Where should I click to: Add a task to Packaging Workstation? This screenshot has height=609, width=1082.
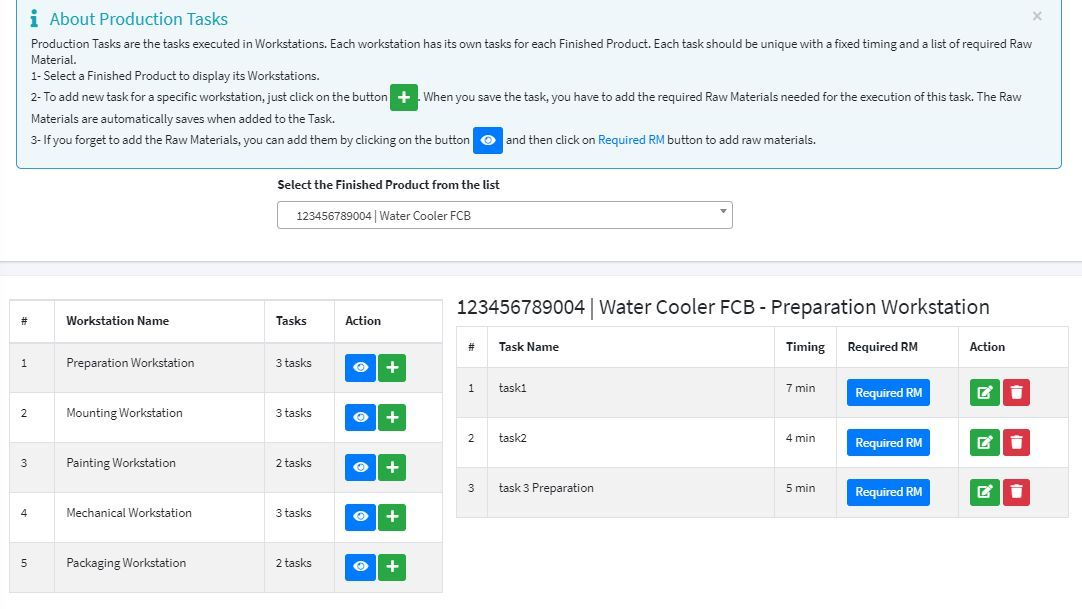(x=392, y=567)
